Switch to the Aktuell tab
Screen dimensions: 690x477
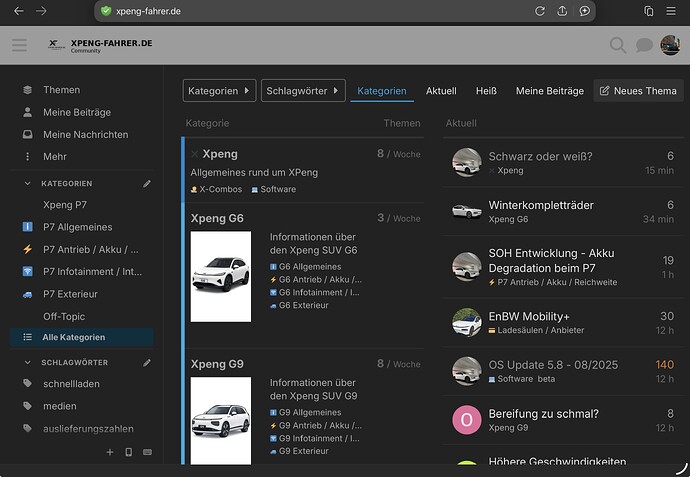coord(441,91)
